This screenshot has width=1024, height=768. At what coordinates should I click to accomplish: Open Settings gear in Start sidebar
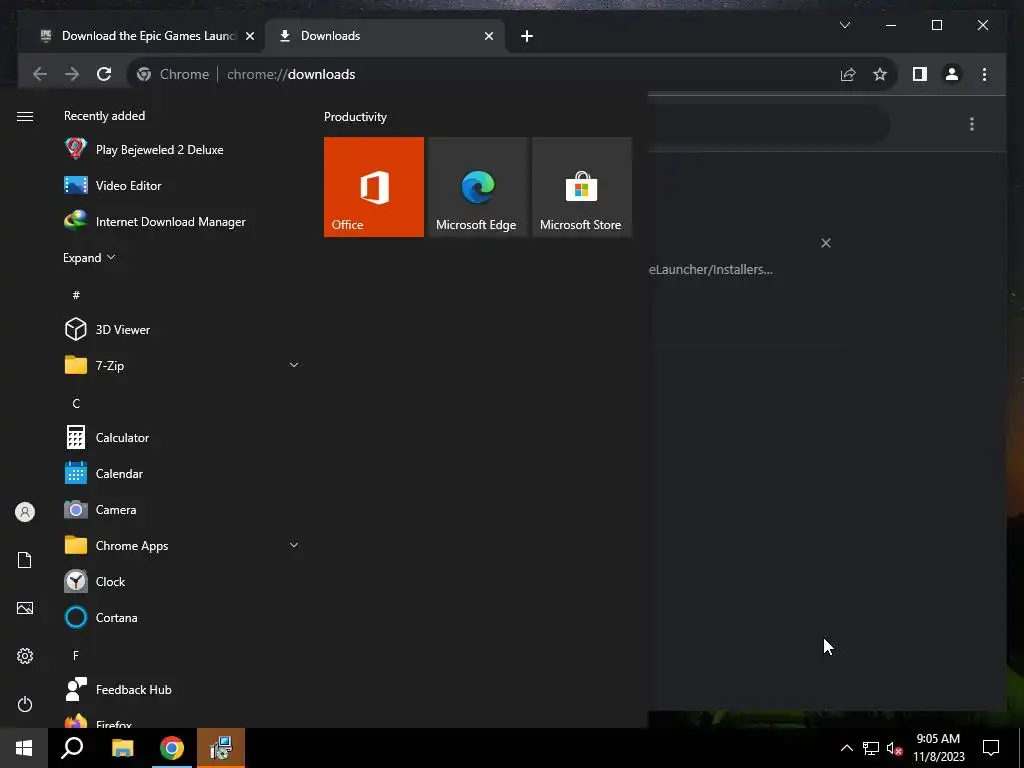25,656
